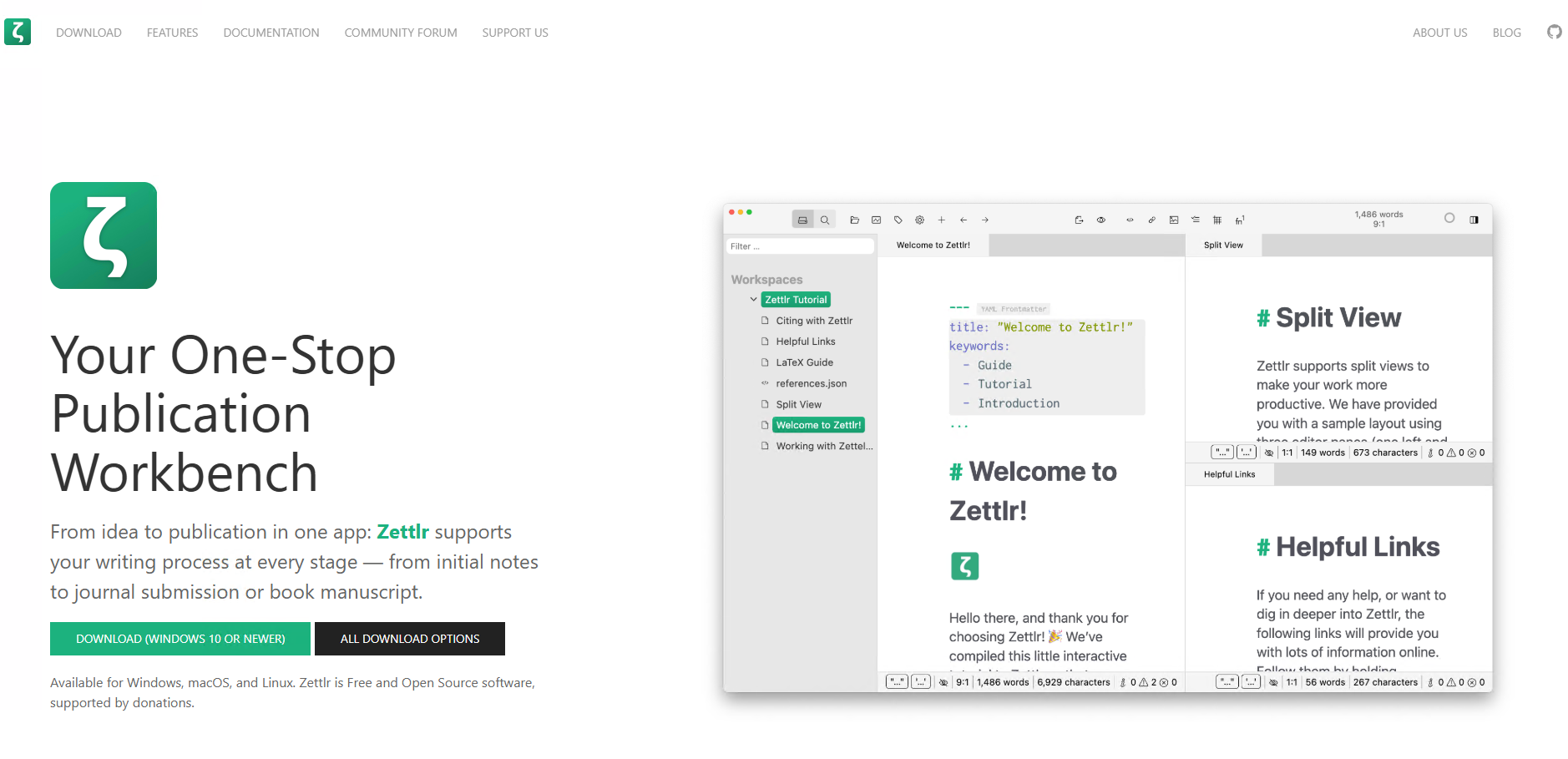Toggle typewriter-mode eye icon in left status bar
The height and width of the screenshot is (759, 1568).
pos(943,682)
